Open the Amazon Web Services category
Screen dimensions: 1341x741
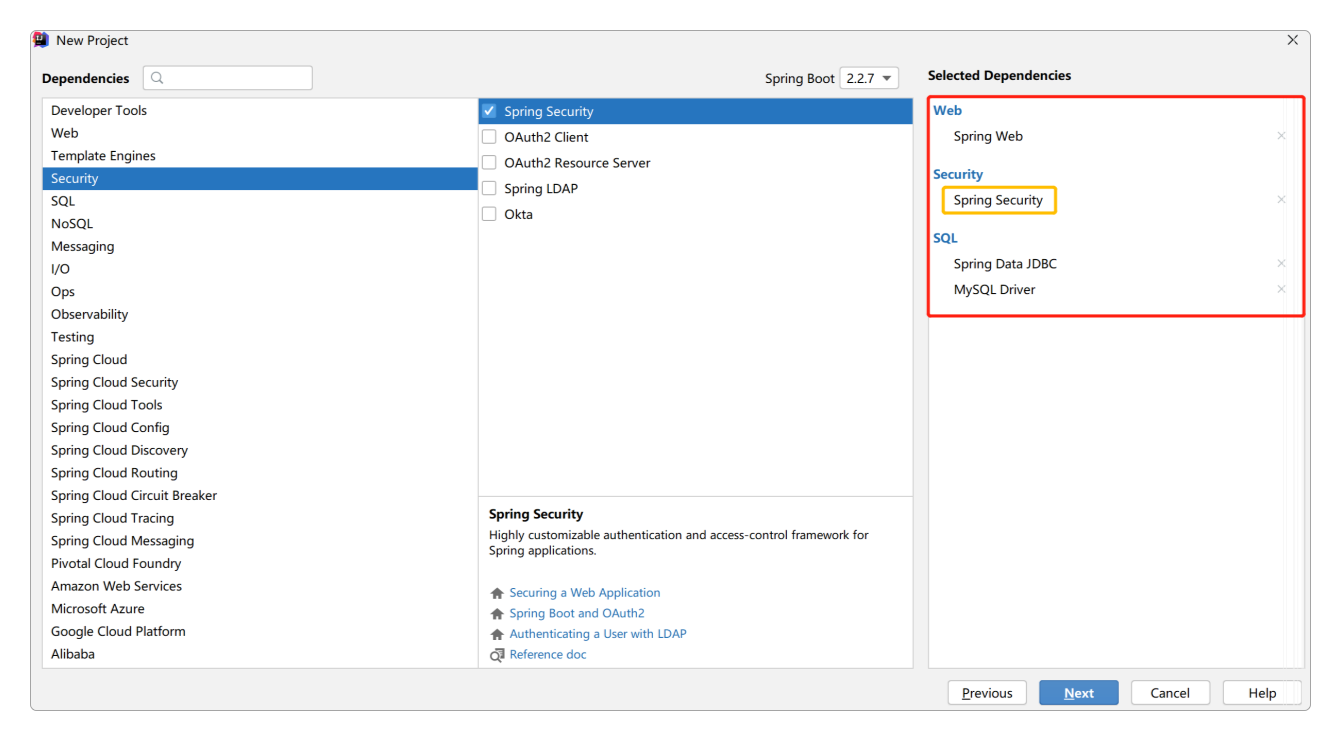click(260, 586)
